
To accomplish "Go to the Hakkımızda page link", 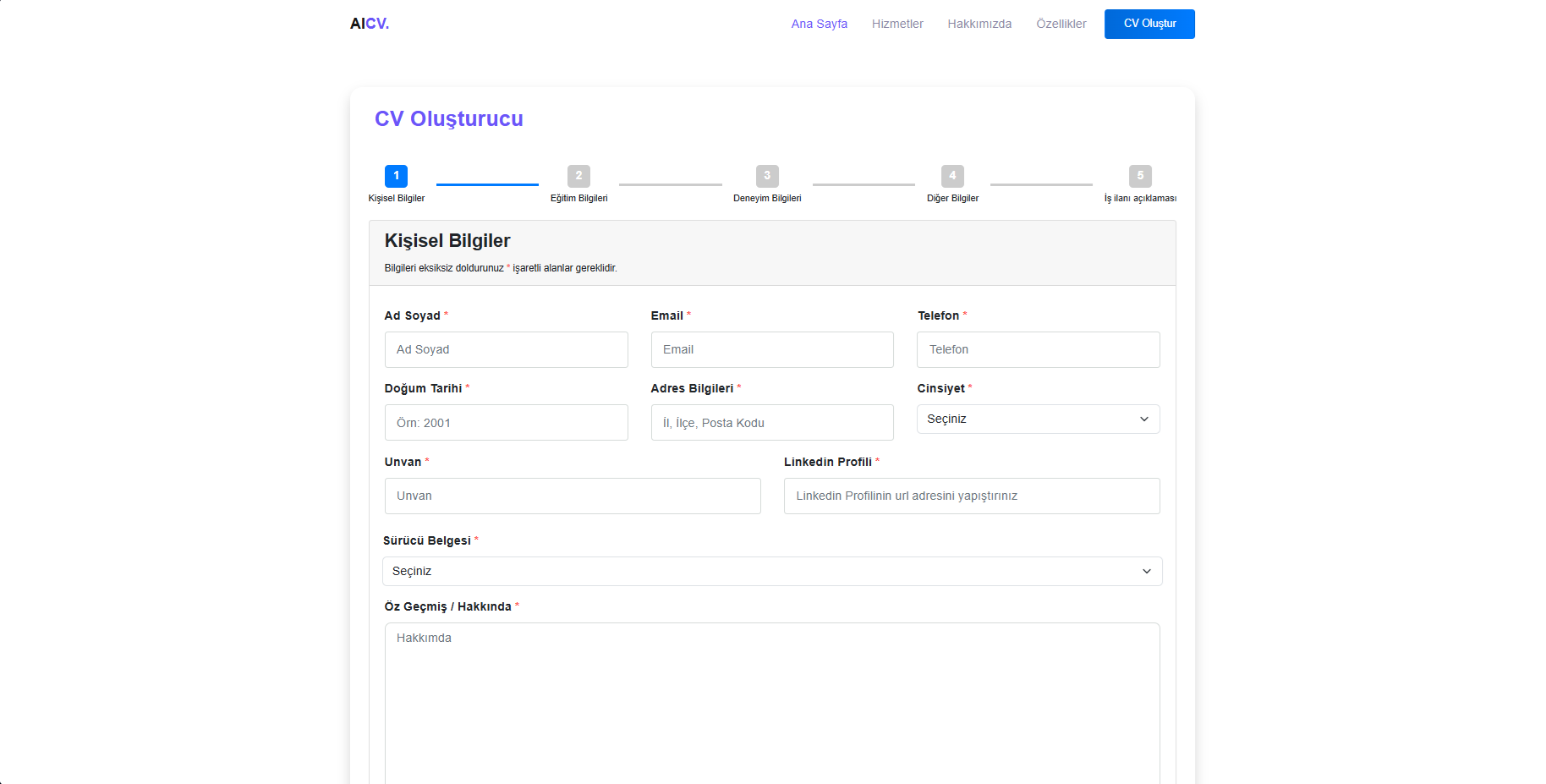I will pos(979,24).
